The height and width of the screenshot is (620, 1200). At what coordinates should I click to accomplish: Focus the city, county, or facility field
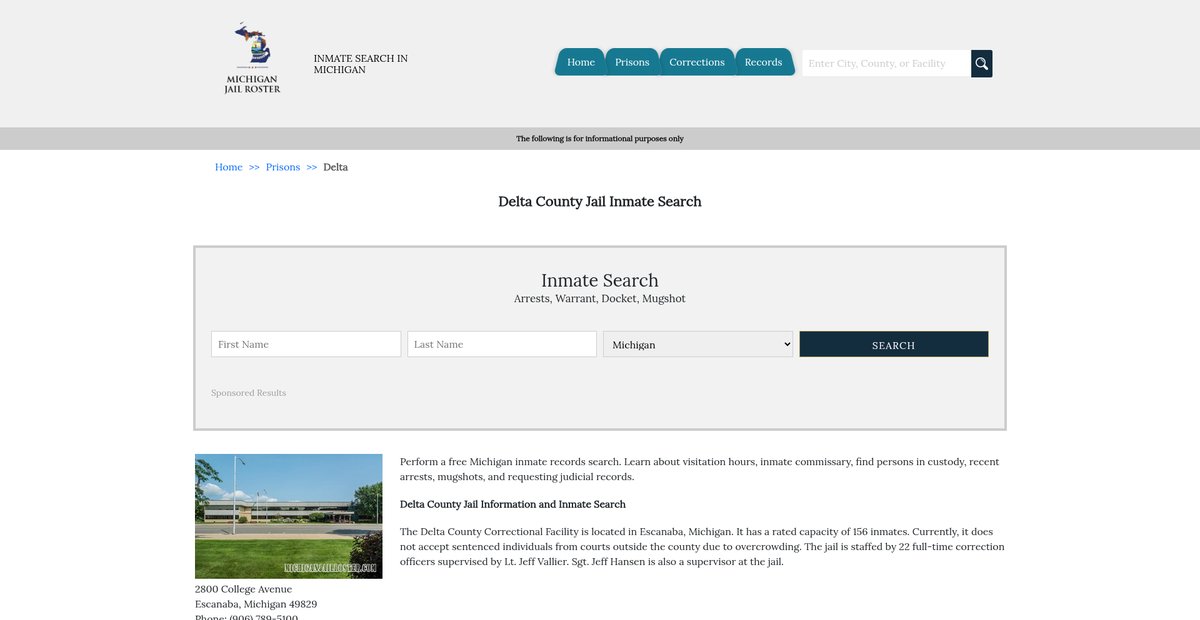coord(887,63)
